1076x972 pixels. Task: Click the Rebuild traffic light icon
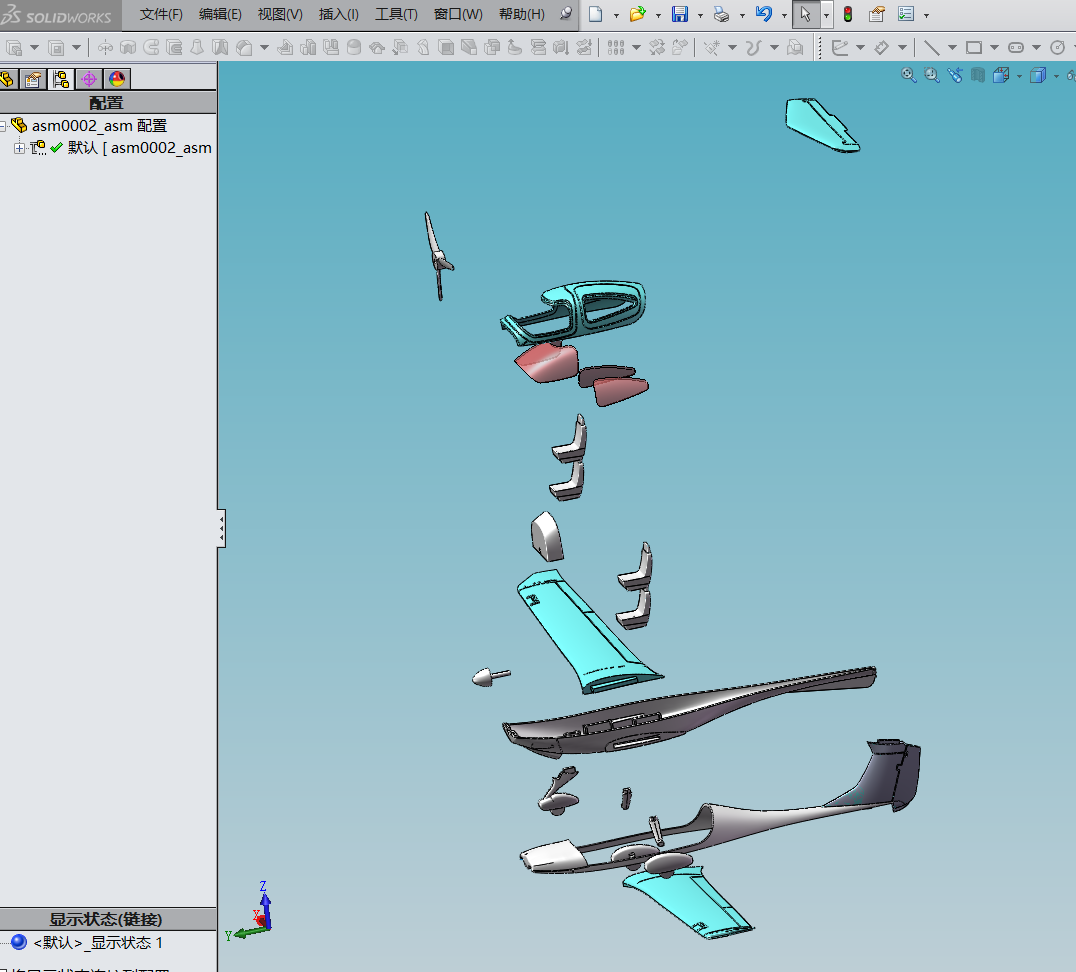pyautogui.click(x=848, y=14)
